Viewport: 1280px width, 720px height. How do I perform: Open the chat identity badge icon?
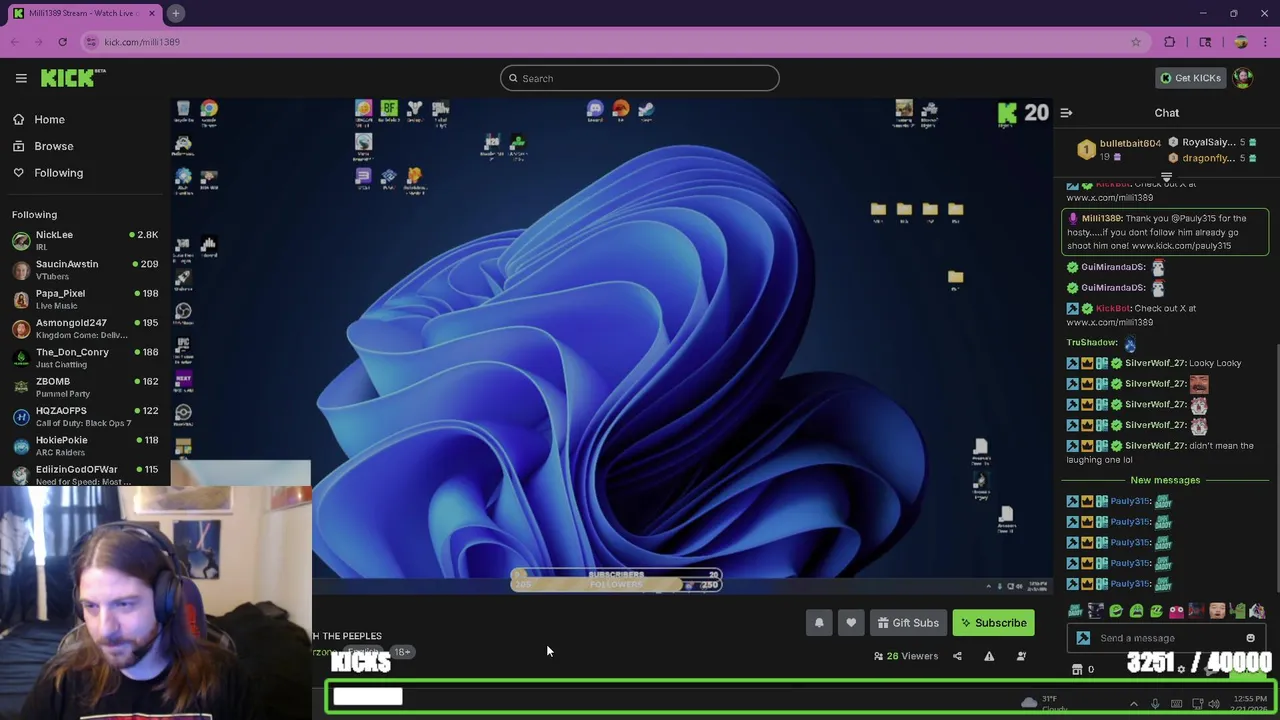point(1083,638)
